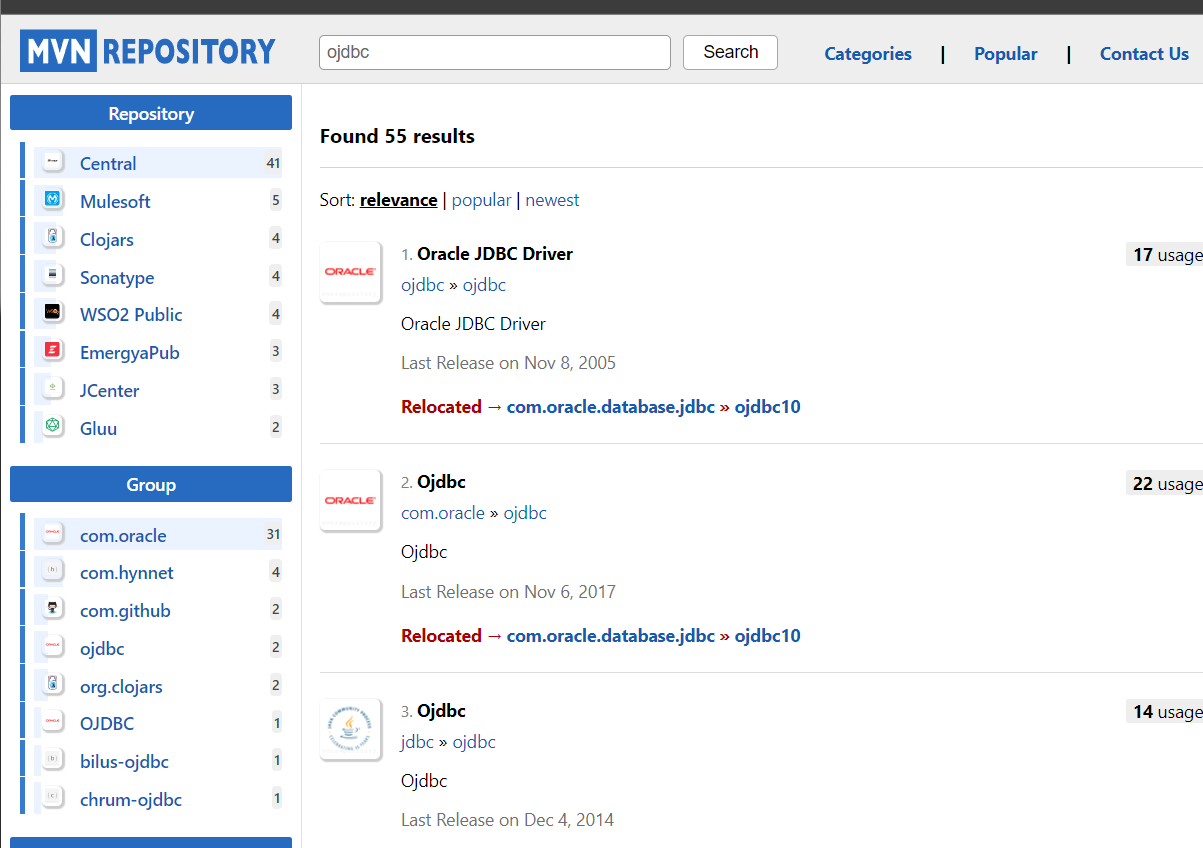The width and height of the screenshot is (1203, 848).
Task: Filter by Clojars repository link
Action: tap(107, 239)
